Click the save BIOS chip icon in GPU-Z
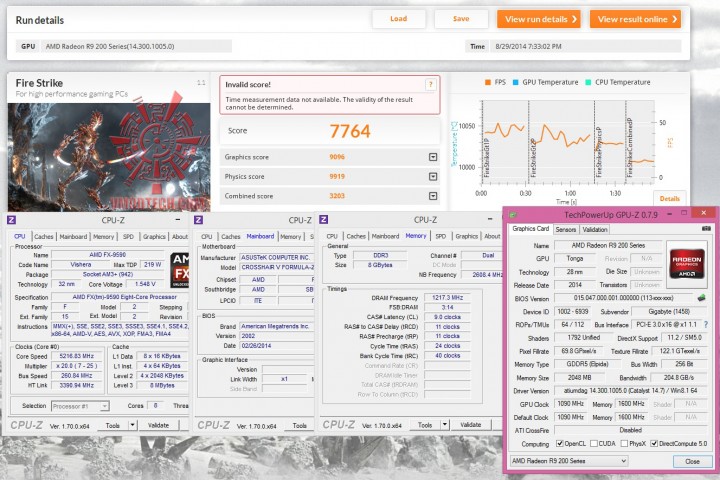Image resolution: width=720 pixels, height=480 pixels. [701, 298]
